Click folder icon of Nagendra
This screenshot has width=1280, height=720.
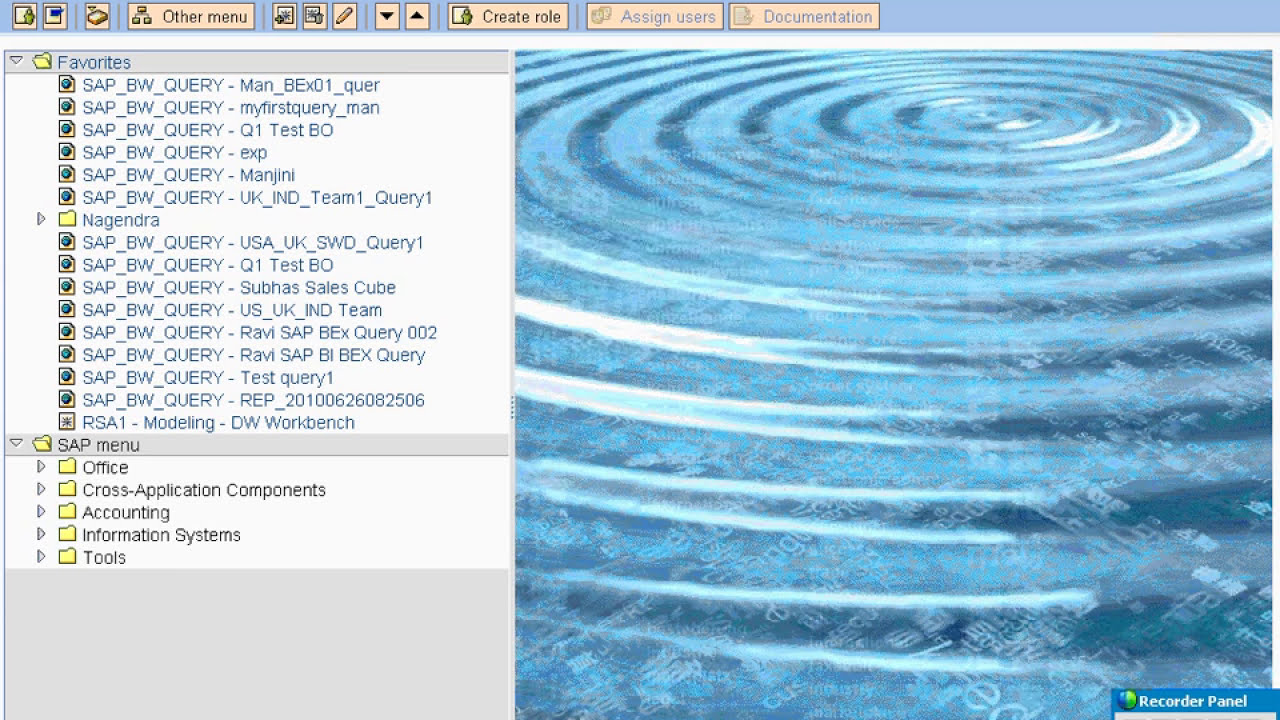[x=67, y=219]
